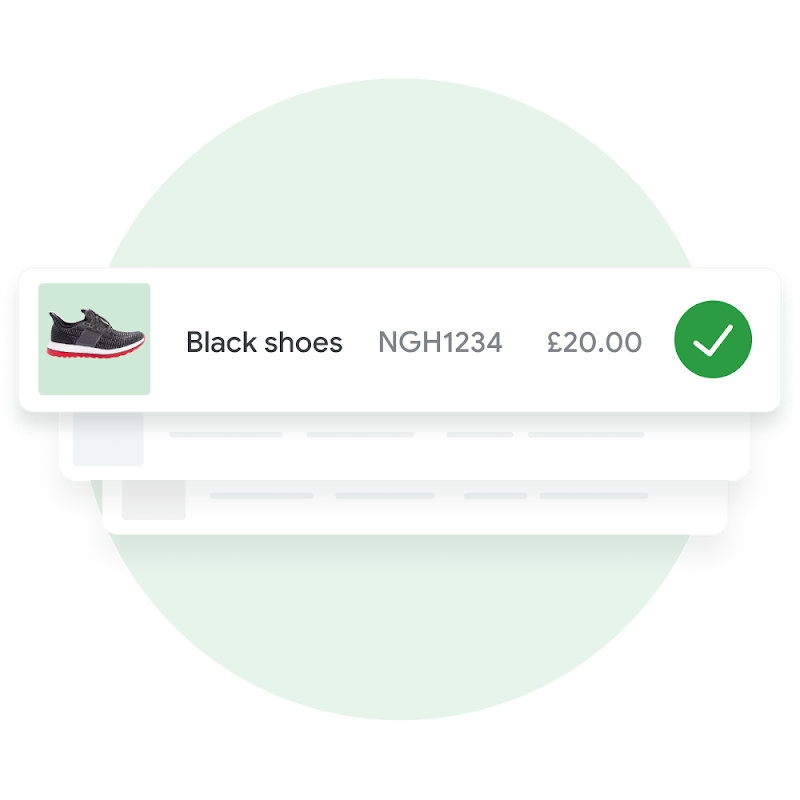Click the third row's second placeholder line
800x800 pixels.
point(385,495)
